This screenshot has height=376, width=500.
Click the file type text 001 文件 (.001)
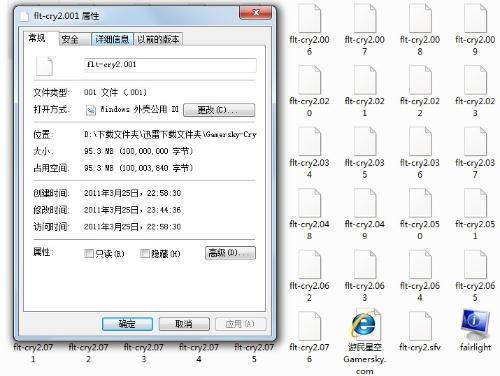tap(115, 92)
